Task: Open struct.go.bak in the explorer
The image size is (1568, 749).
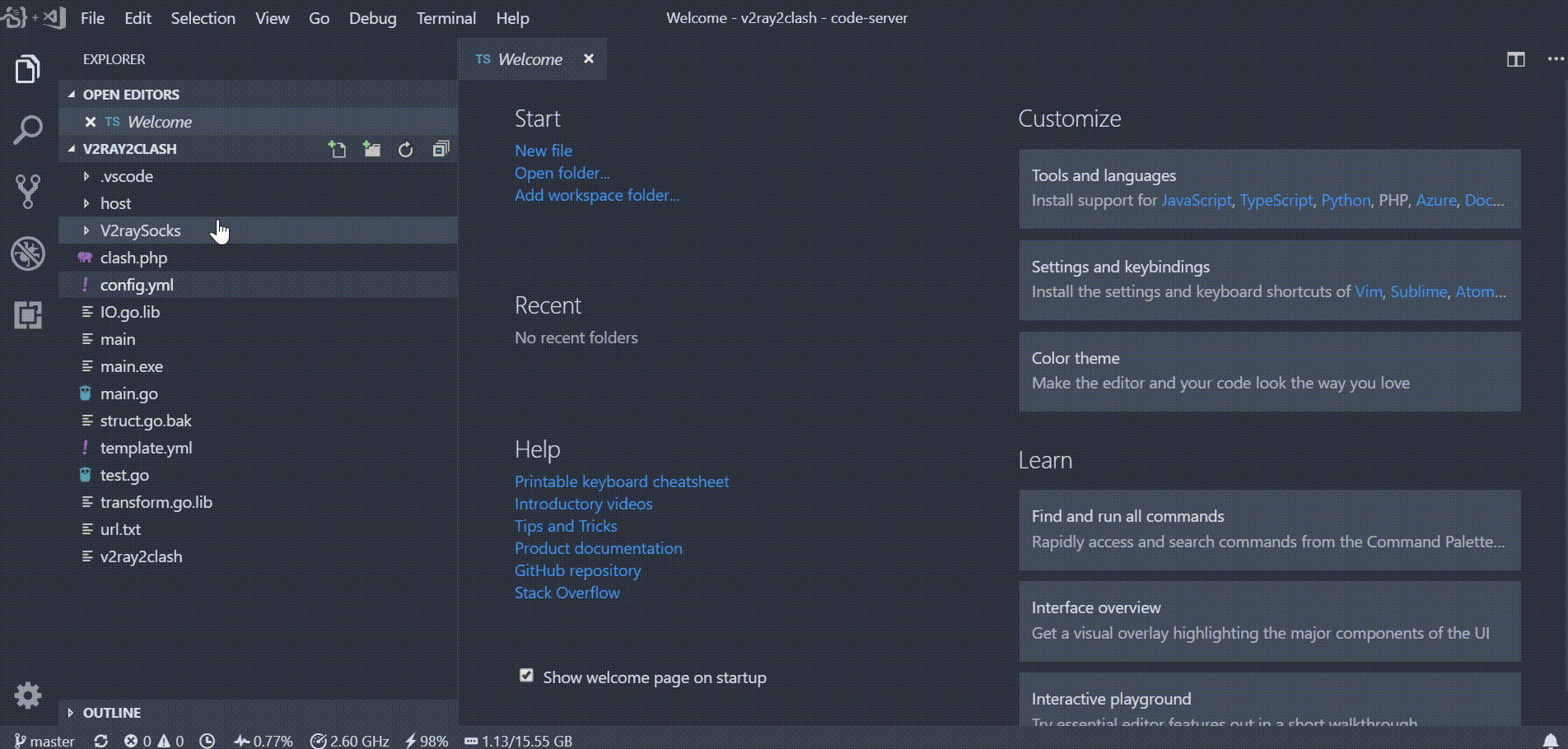Action: pyautogui.click(x=258, y=421)
